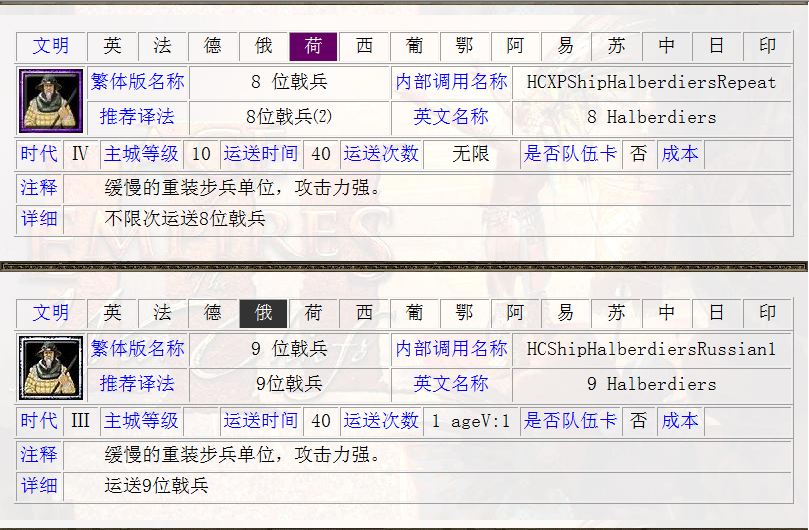Viewport: 809px width, 530px height.
Task: Select 日 civilization in the second card
Action: tap(717, 313)
